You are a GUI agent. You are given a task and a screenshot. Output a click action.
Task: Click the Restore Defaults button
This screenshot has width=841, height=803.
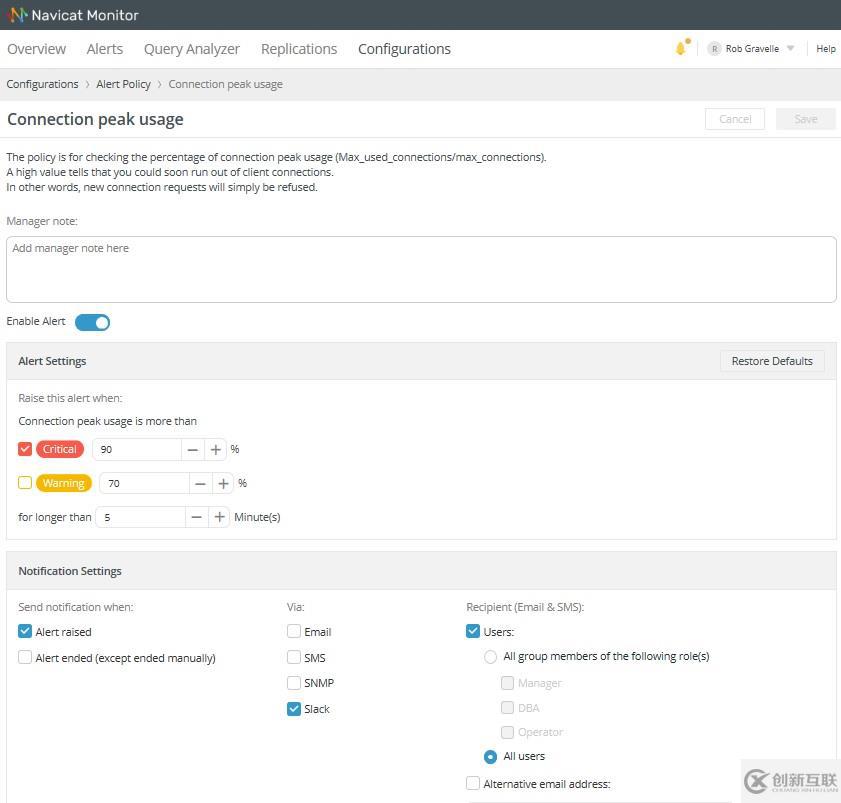pyautogui.click(x=772, y=361)
